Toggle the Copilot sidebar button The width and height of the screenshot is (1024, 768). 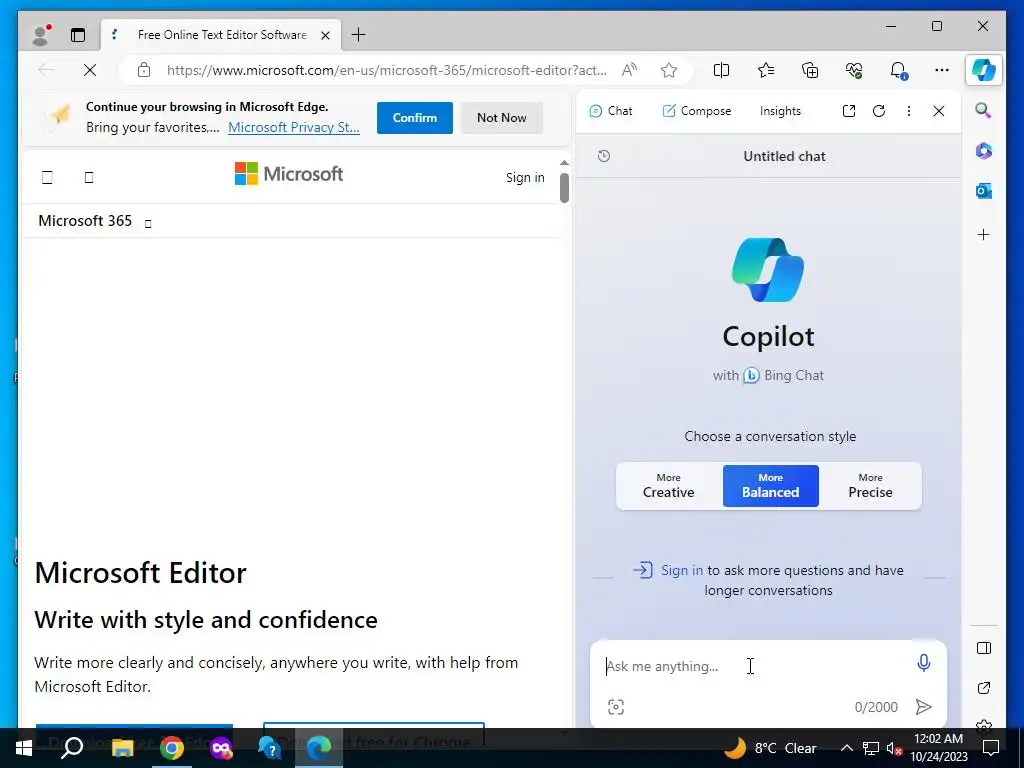point(984,69)
